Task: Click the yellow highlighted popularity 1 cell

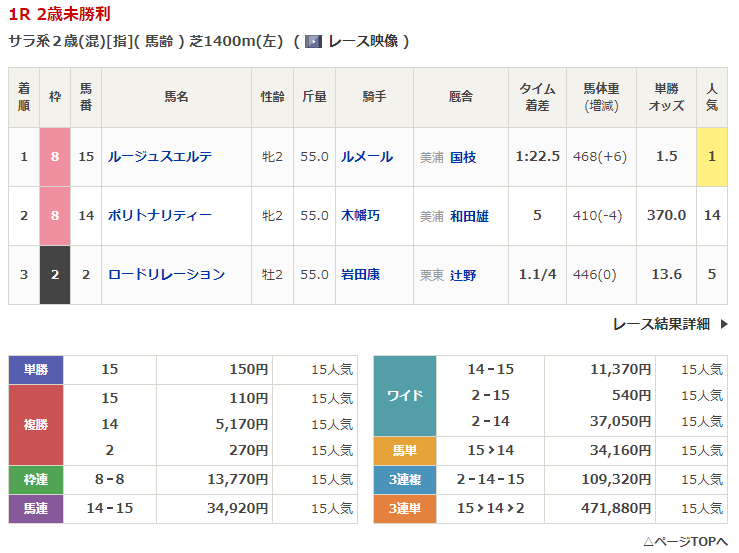Action: [x=712, y=156]
